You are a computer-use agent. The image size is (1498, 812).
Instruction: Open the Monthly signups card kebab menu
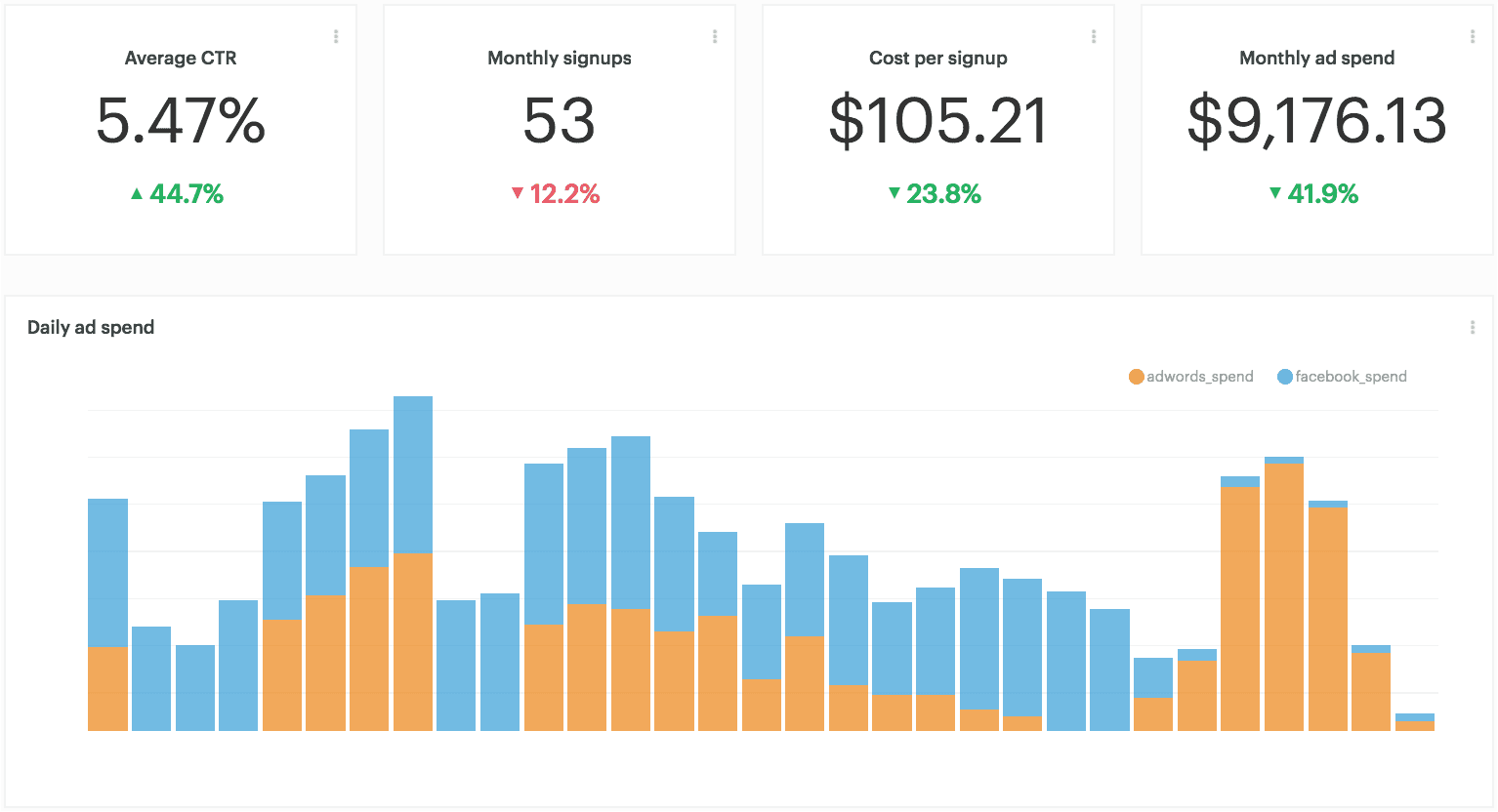pyautogui.click(x=715, y=37)
